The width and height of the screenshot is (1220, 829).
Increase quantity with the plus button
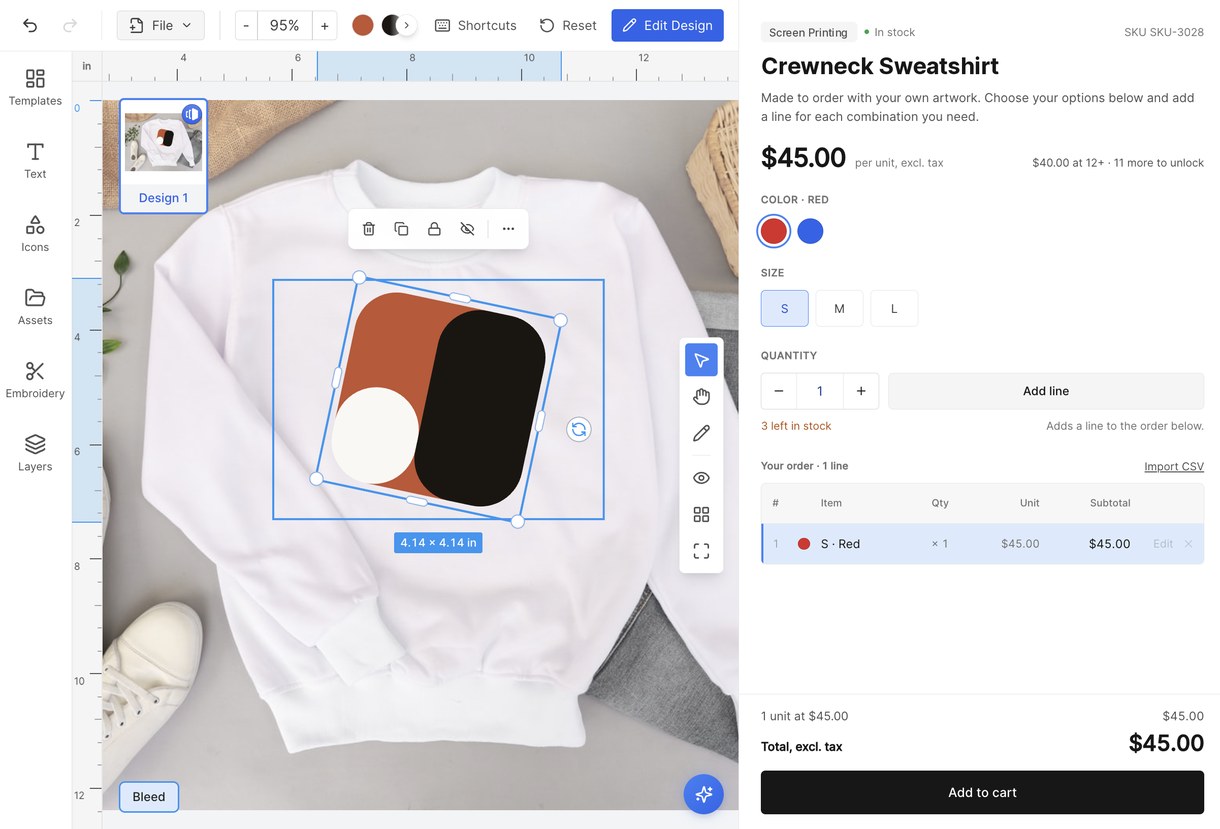click(861, 391)
